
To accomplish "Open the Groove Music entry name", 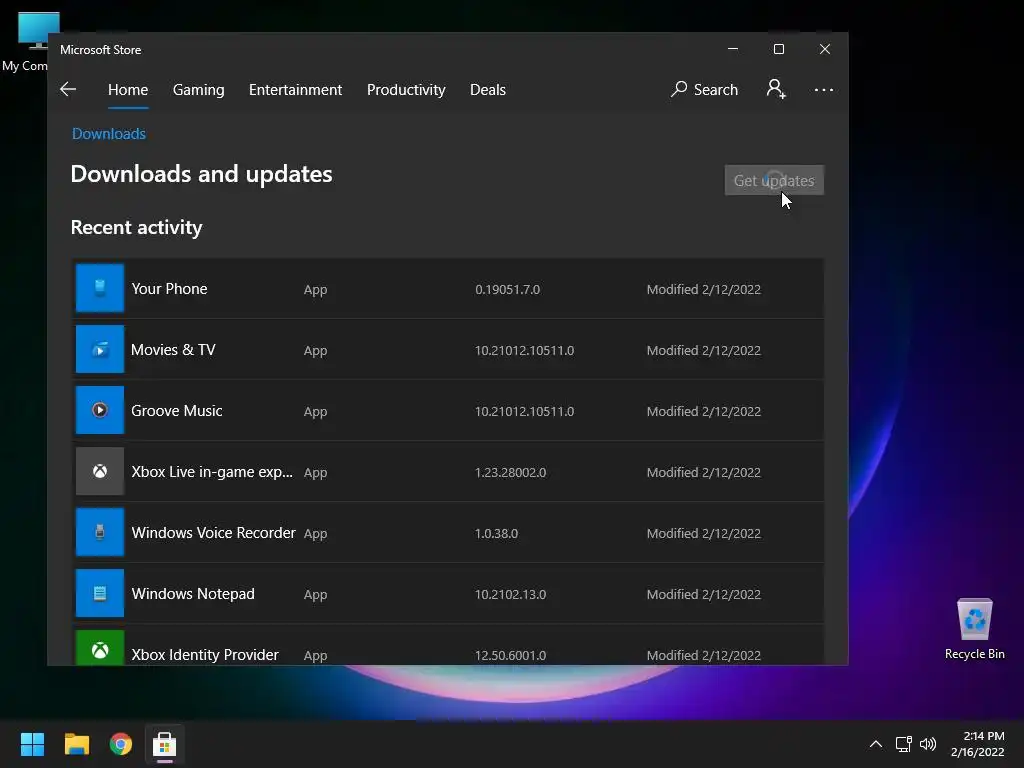I will (177, 411).
